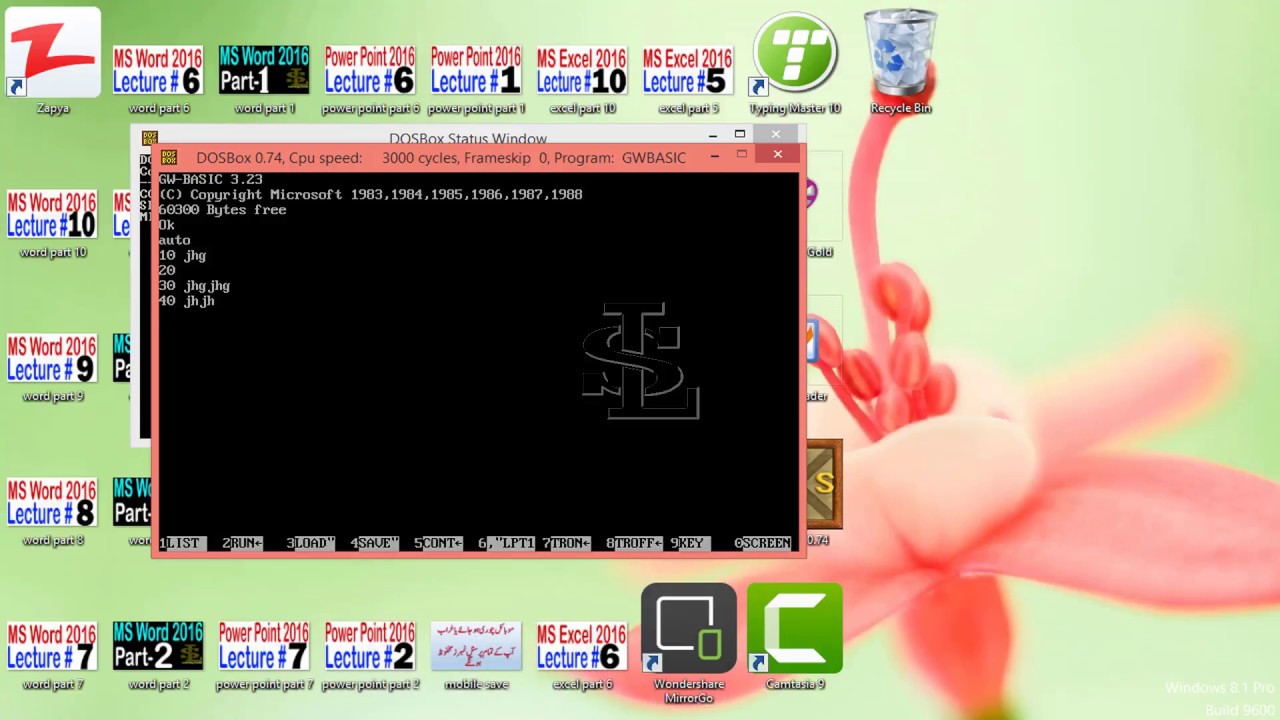Viewport: 1280px width, 720px height.
Task: Click DOSBox icon in GWBASIC title bar
Action: click(169, 157)
